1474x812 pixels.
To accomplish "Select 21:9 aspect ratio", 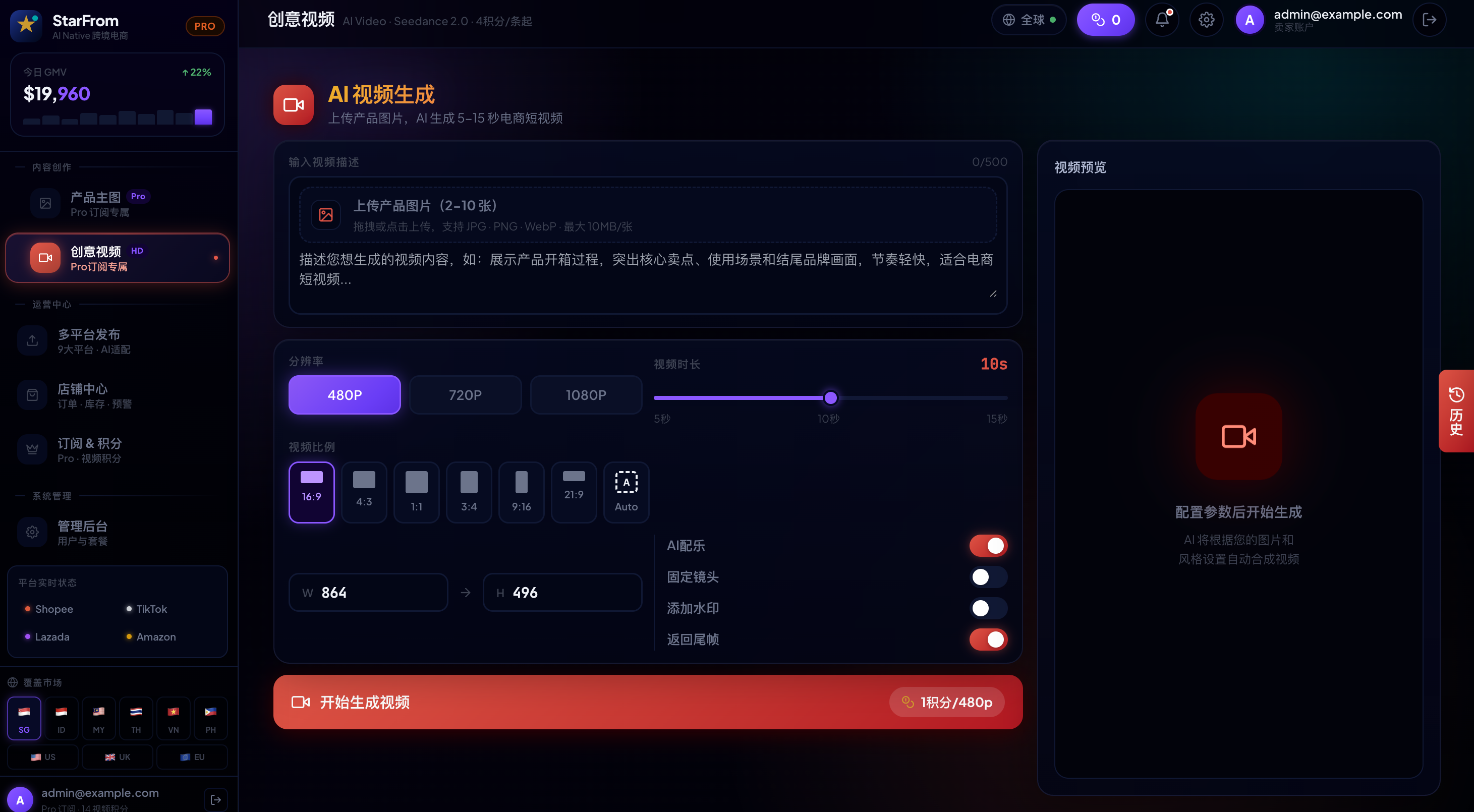I will [574, 492].
